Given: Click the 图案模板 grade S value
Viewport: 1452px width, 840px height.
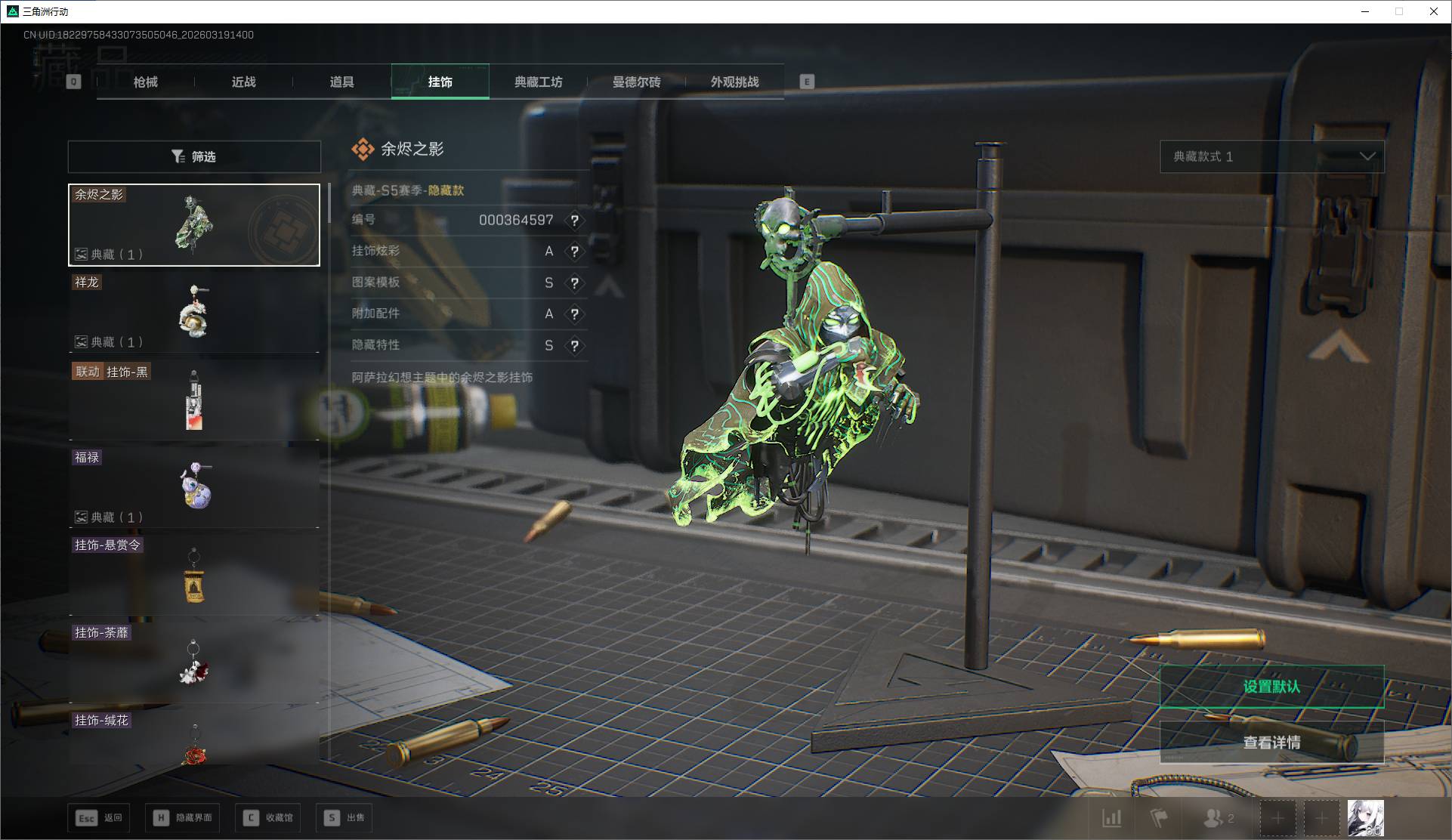Looking at the screenshot, I should (x=549, y=283).
